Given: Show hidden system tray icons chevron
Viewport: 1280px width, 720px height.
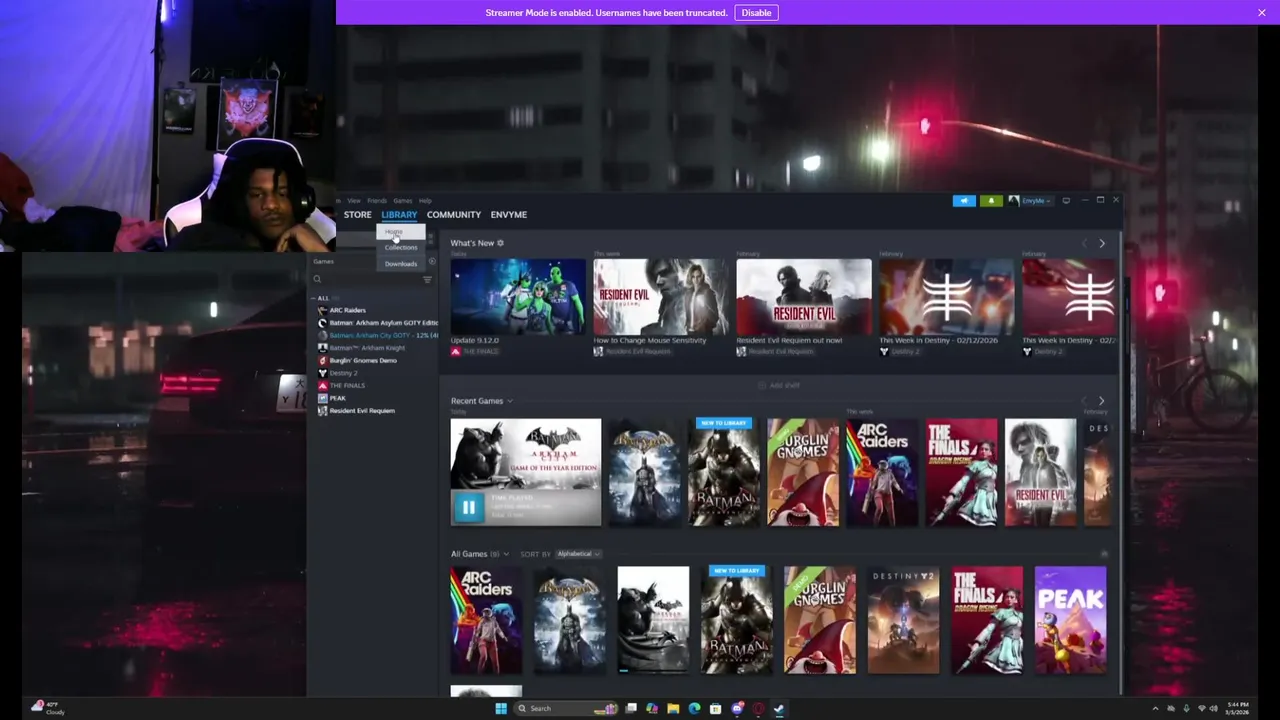Looking at the screenshot, I should 1155,709.
